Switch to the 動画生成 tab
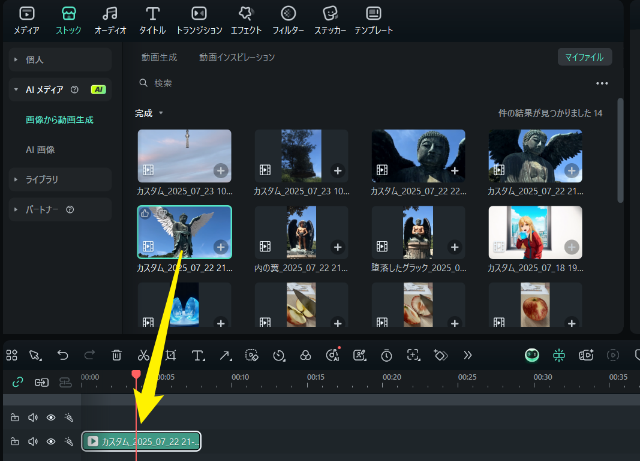Screen dimensions: 640x461 [x=159, y=57]
